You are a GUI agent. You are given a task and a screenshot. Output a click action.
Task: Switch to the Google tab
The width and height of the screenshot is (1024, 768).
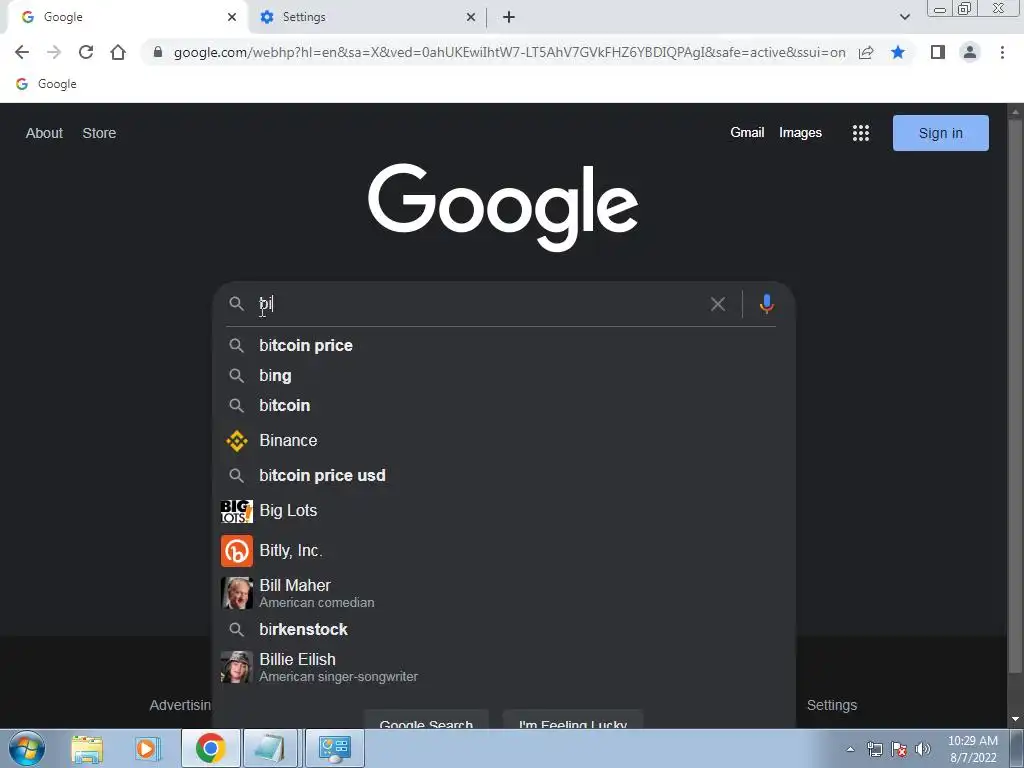coord(127,17)
